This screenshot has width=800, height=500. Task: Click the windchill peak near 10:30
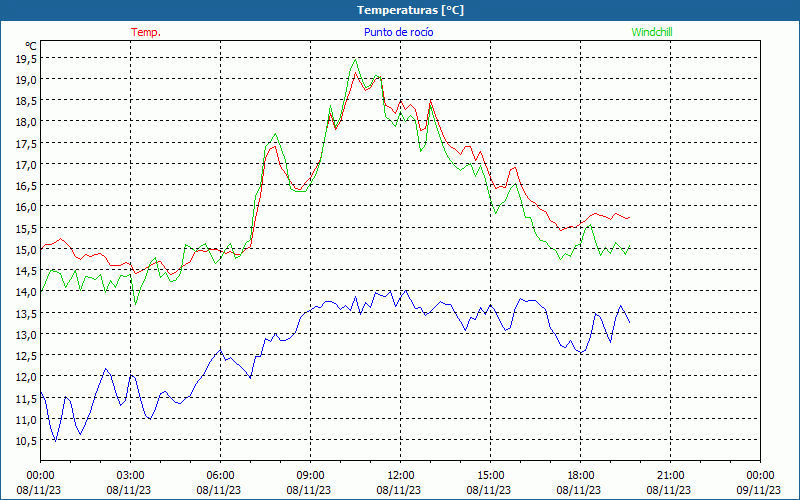pos(355,60)
